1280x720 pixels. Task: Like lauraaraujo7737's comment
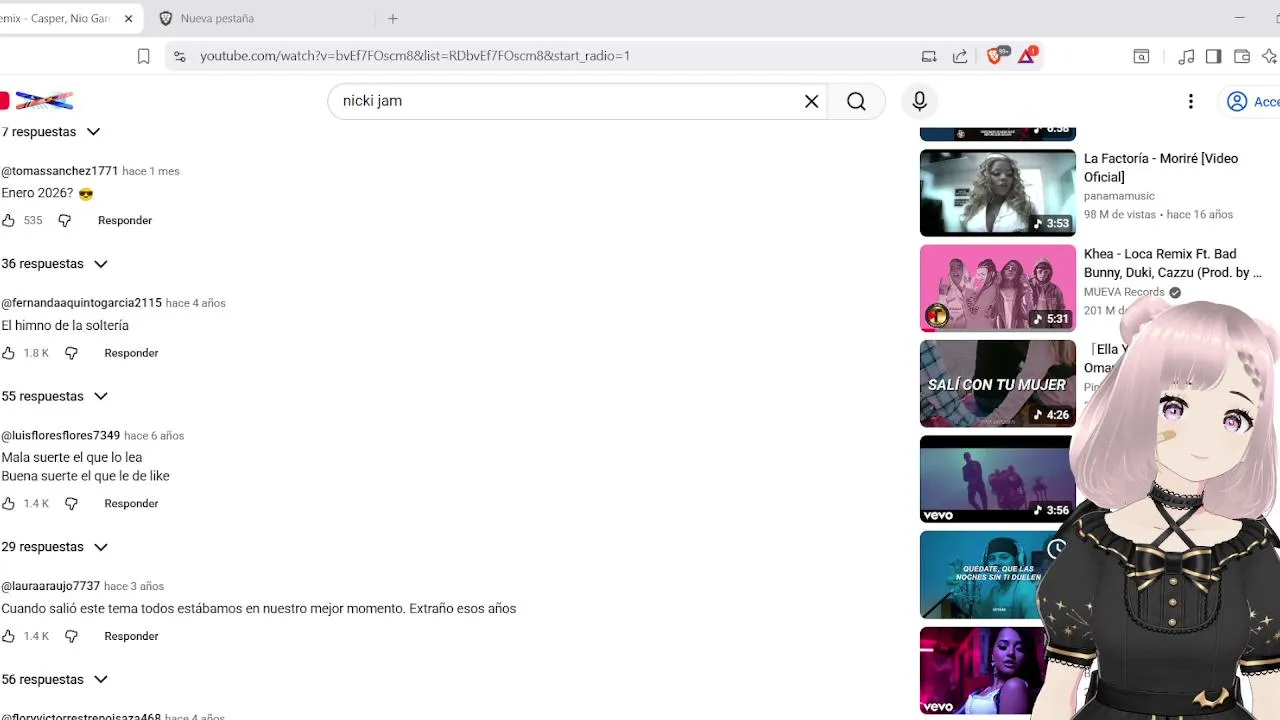pyautogui.click(x=8, y=636)
